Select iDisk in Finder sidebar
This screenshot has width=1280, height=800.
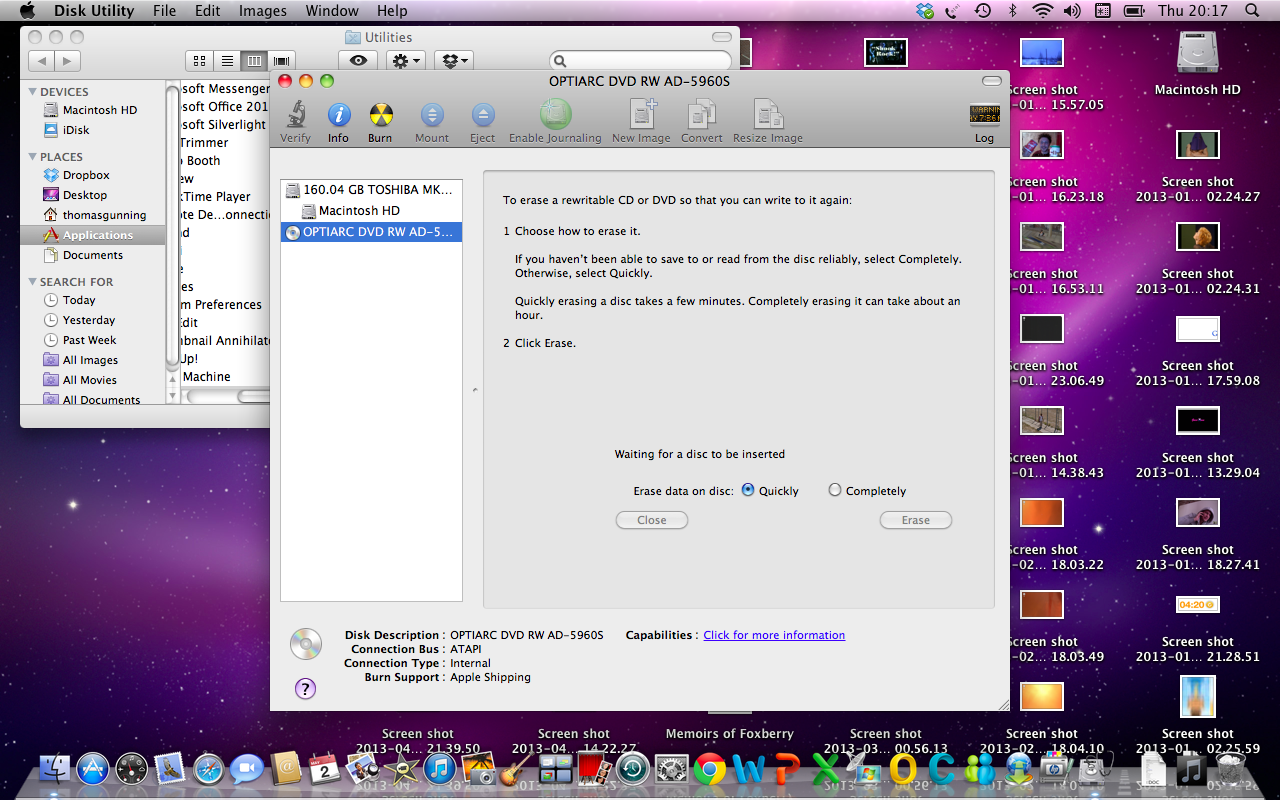92,130
